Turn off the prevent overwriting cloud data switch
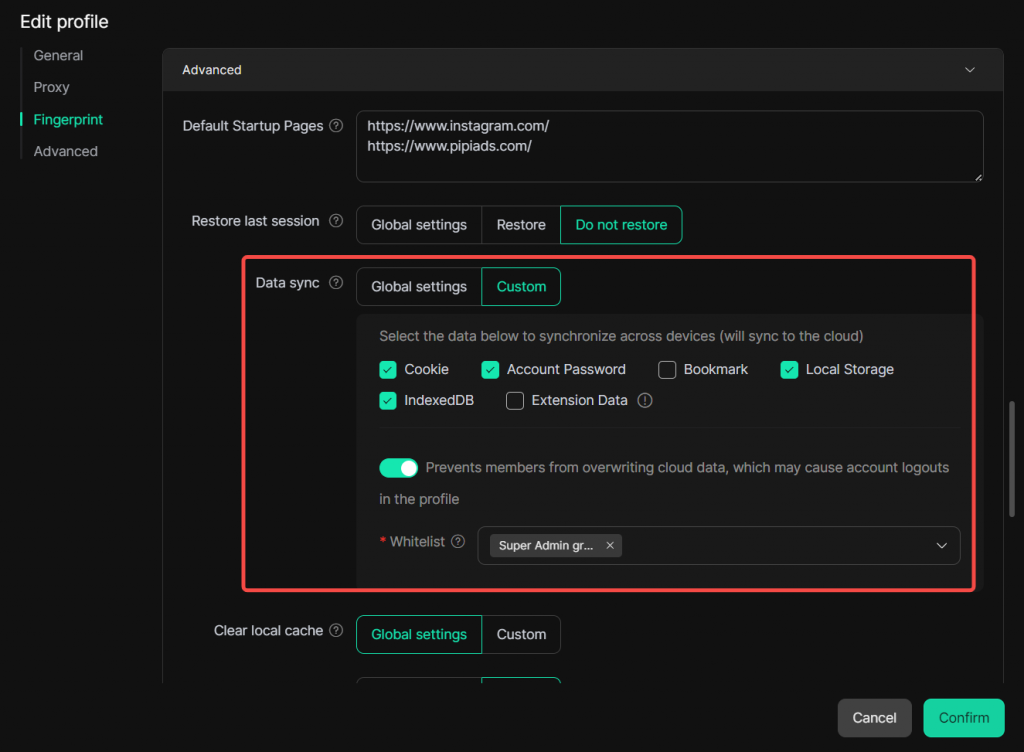 pyautogui.click(x=398, y=468)
